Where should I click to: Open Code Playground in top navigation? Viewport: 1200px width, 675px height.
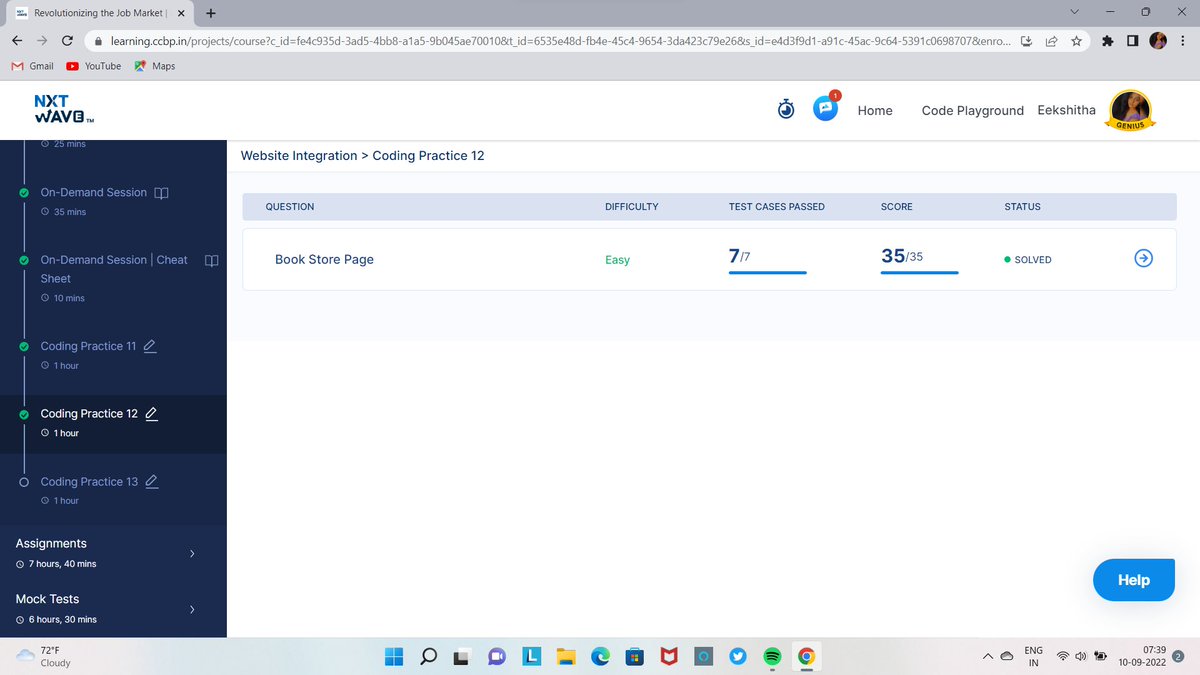tap(972, 110)
